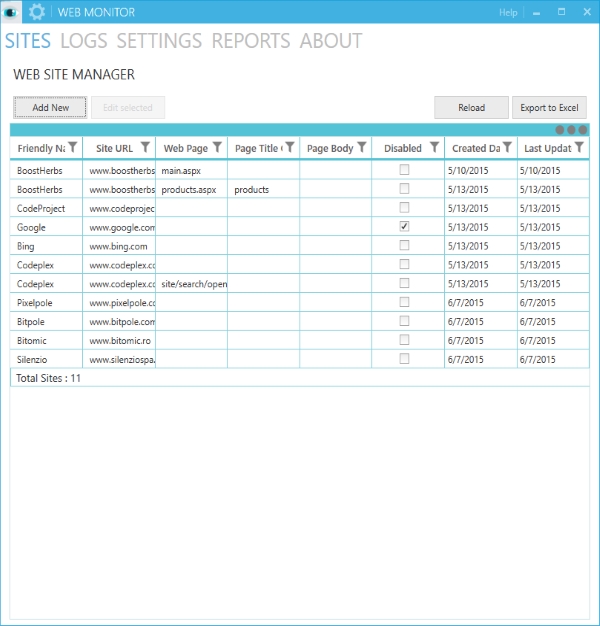The height and width of the screenshot is (626, 600).
Task: Sort by the Disabled column header
Action: pyautogui.click(x=403, y=149)
